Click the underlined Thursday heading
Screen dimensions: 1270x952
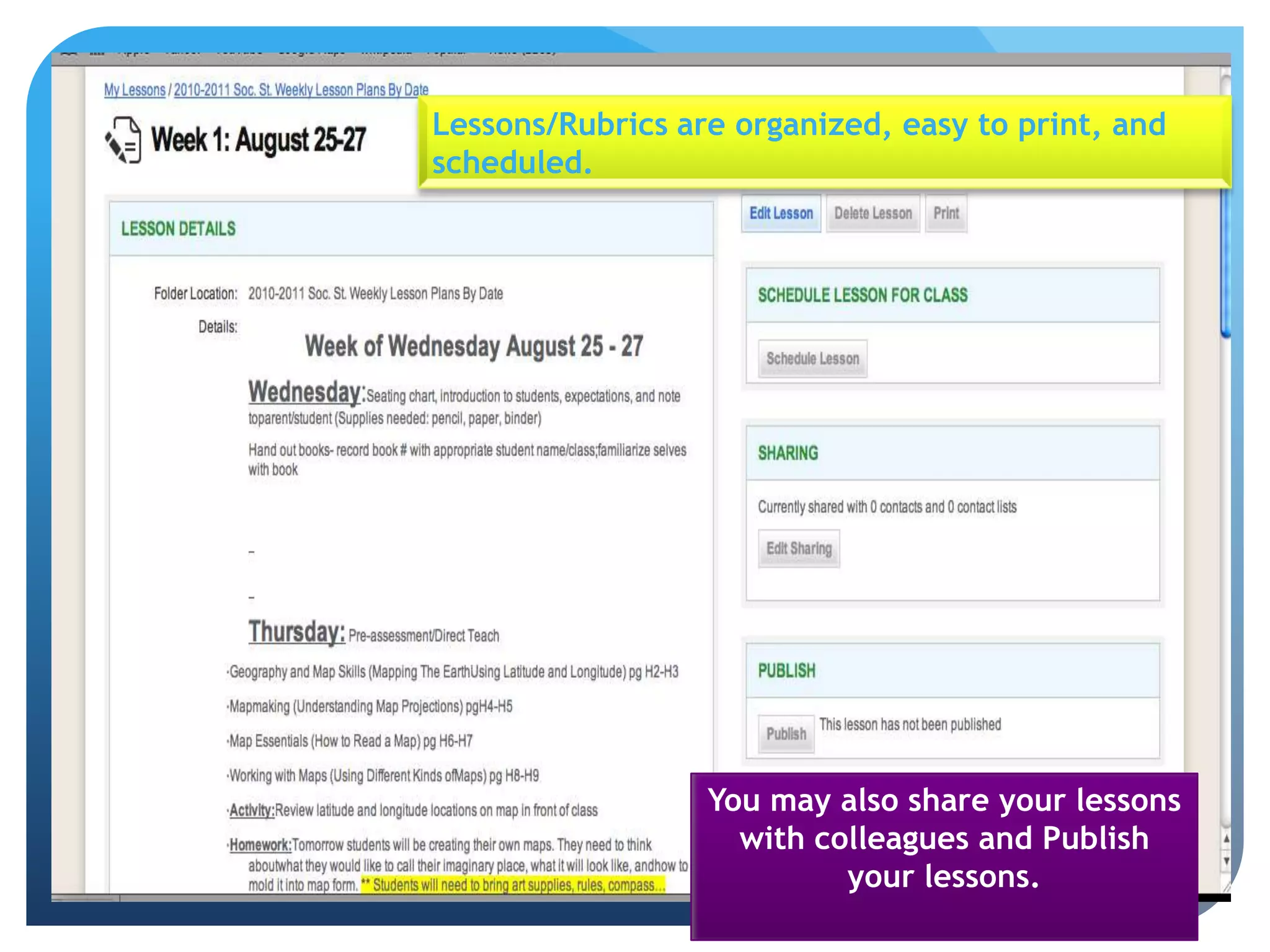point(296,632)
